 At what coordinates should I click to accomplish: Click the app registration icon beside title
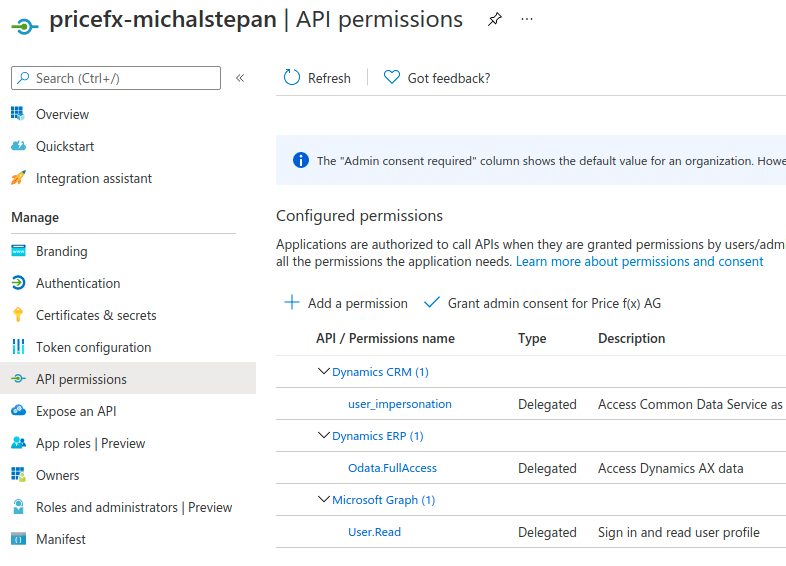click(x=24, y=26)
